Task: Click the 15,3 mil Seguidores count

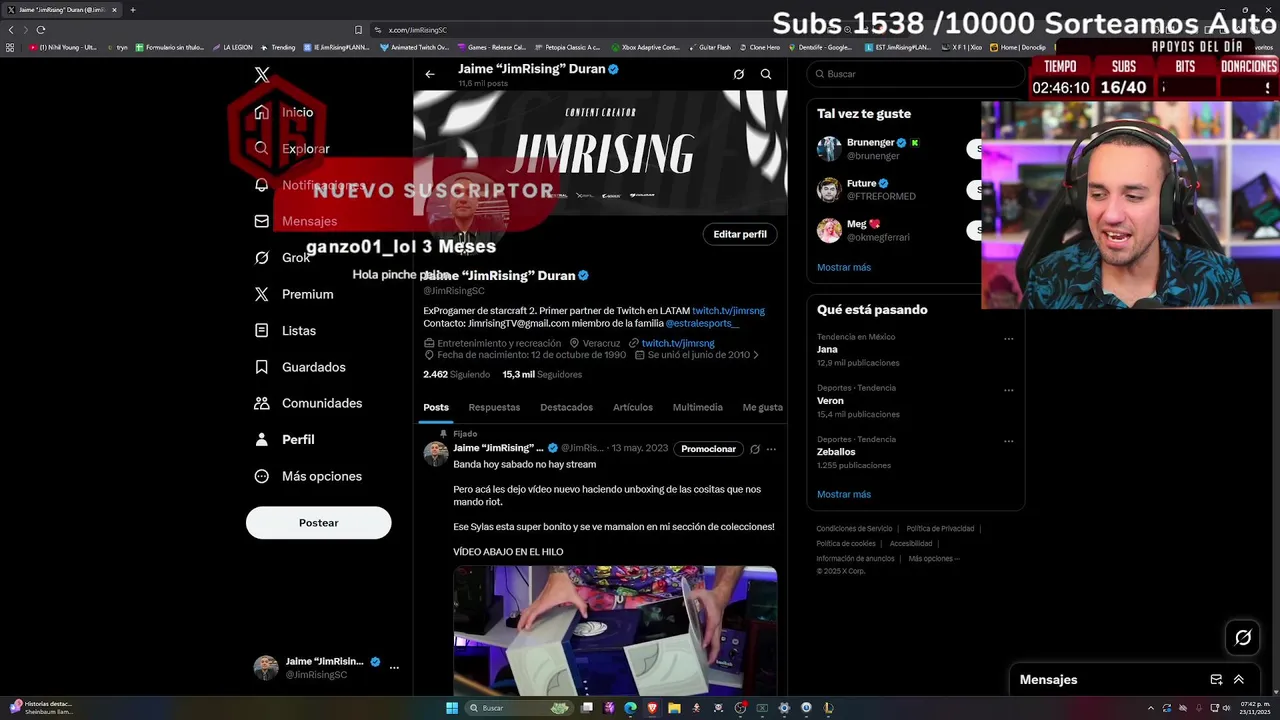Action: pyautogui.click(x=542, y=374)
